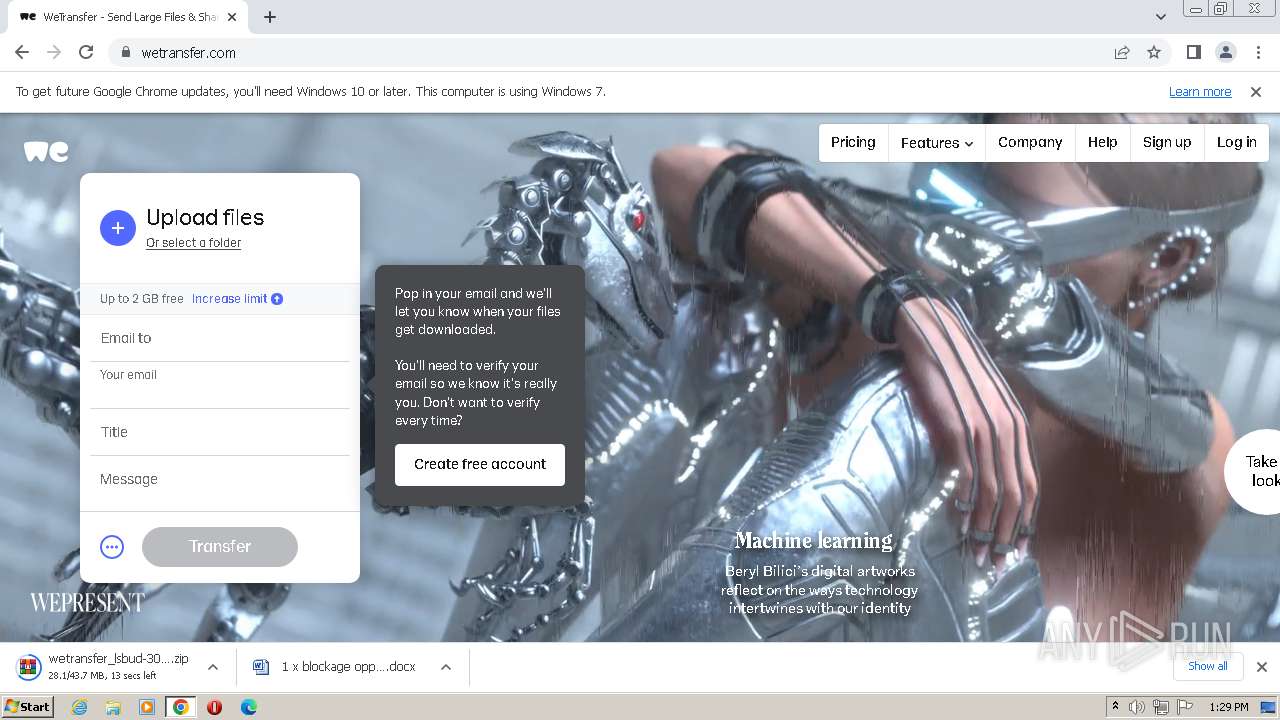Screen dimensions: 1280x720
Task: Toggle Chrome side panel icon
Action: pos(1193,52)
